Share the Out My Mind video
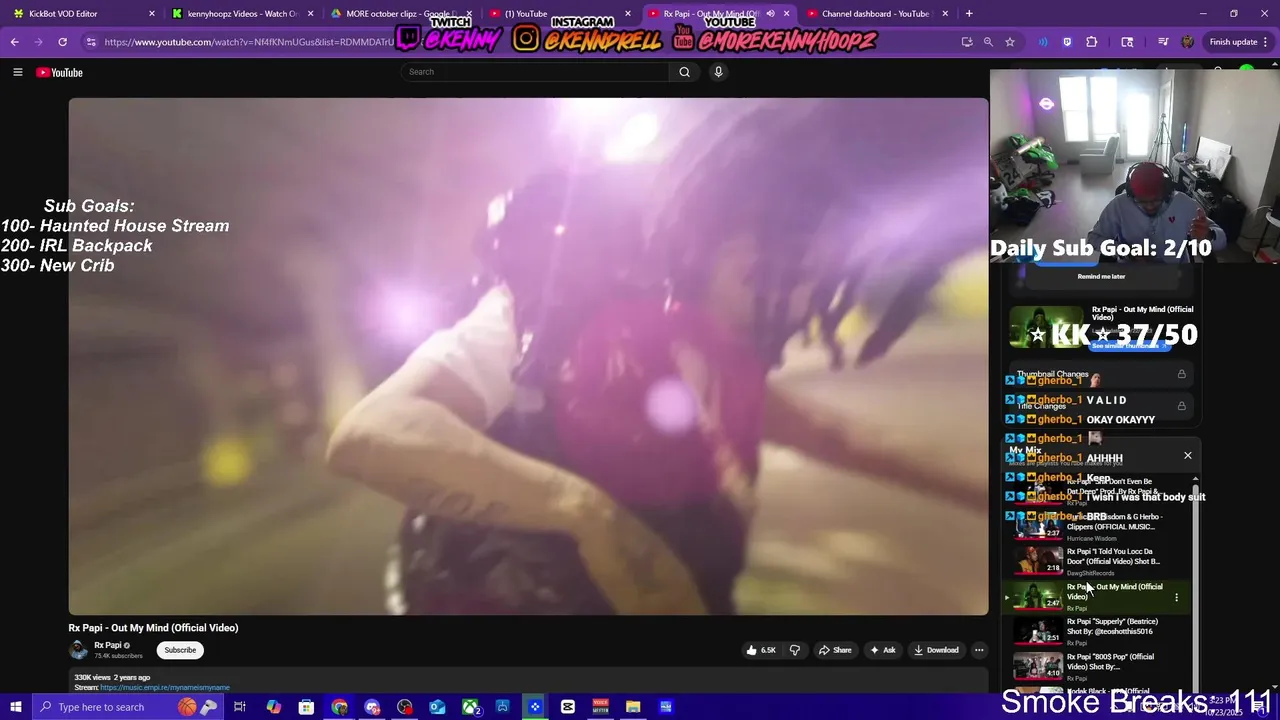1280x720 pixels. [x=835, y=650]
